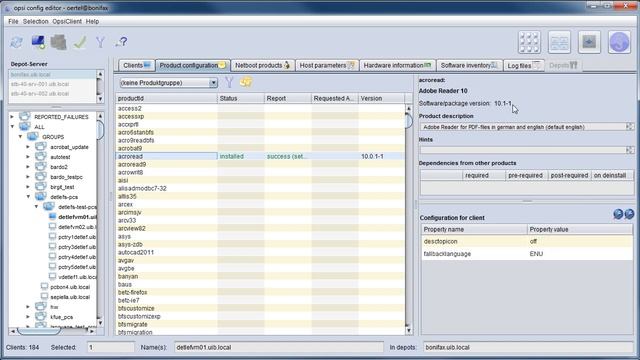This screenshot has width=640, height=360.
Task: Click the acrobat_update group icon
Action: pyautogui.click(x=41, y=147)
